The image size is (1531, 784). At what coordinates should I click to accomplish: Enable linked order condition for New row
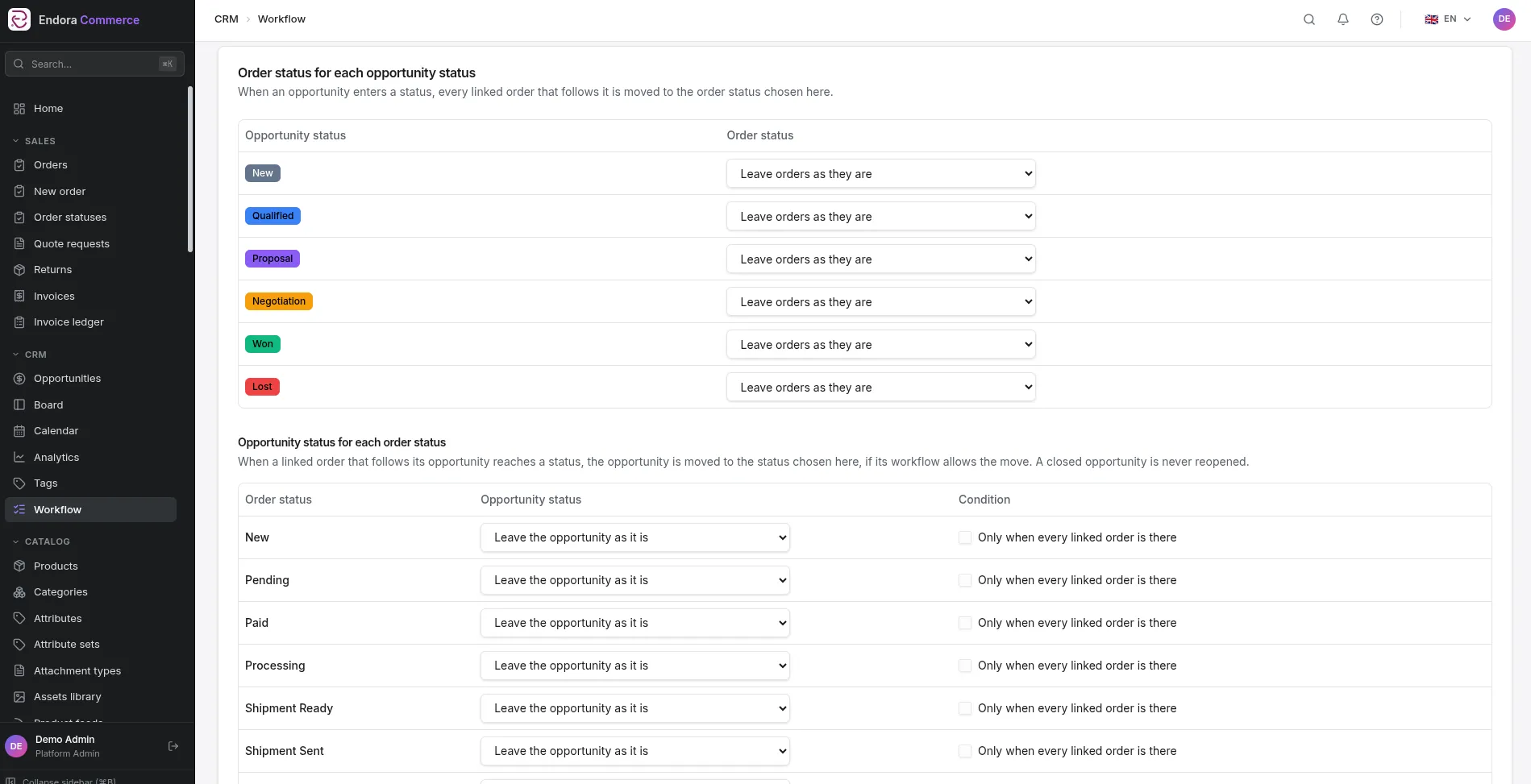point(965,537)
